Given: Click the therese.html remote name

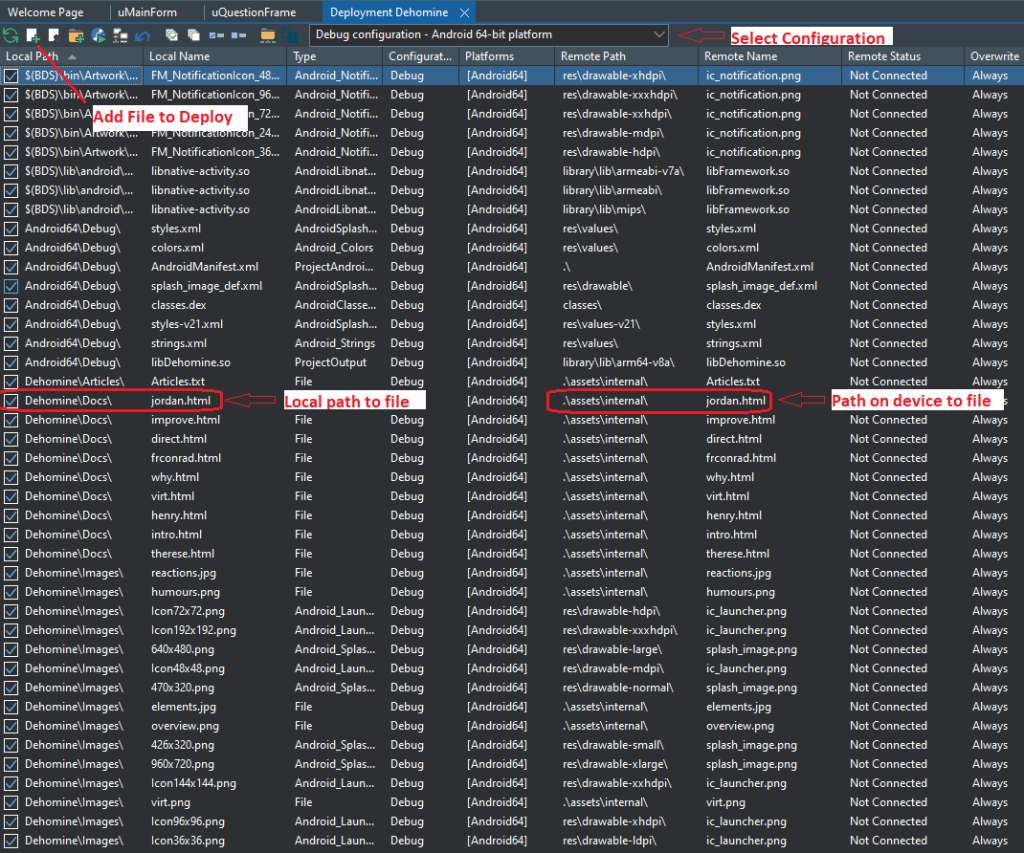Looking at the screenshot, I should coord(738,554).
